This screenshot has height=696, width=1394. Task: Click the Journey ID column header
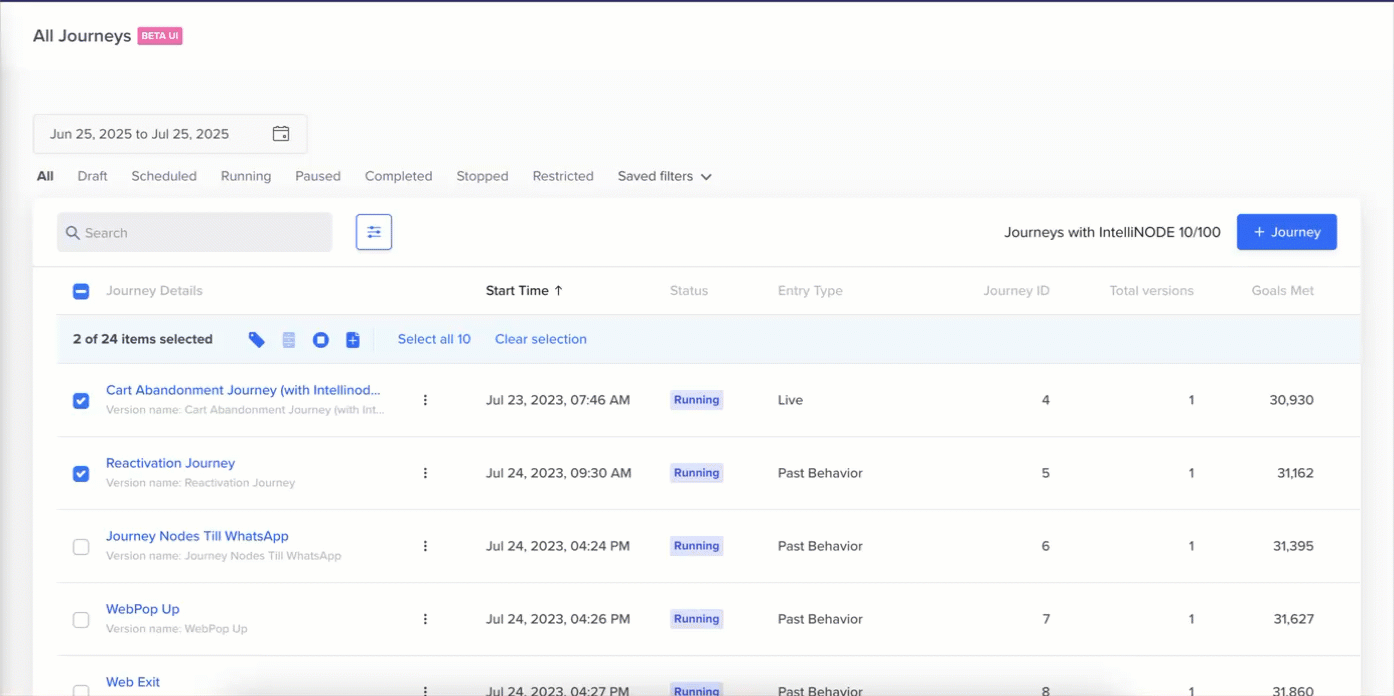[x=1016, y=291]
